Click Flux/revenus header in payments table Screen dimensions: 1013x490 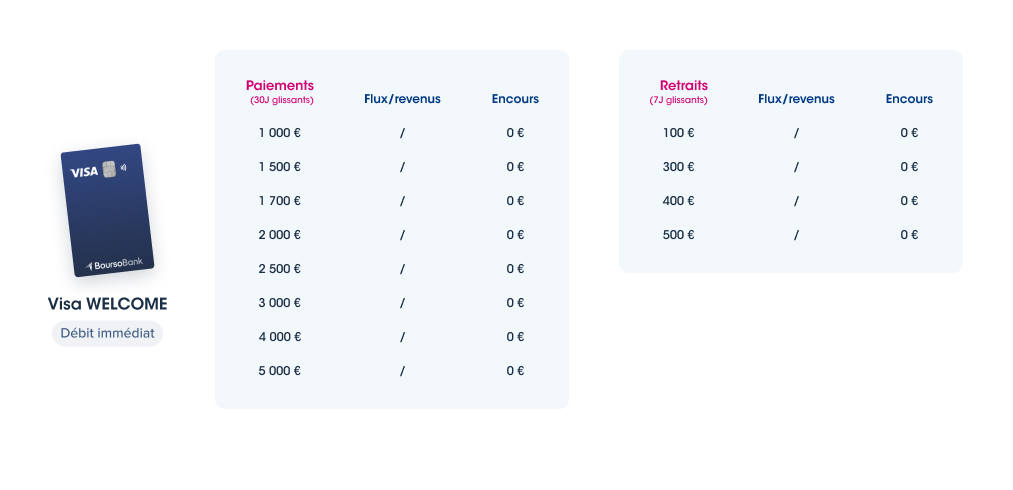click(402, 99)
